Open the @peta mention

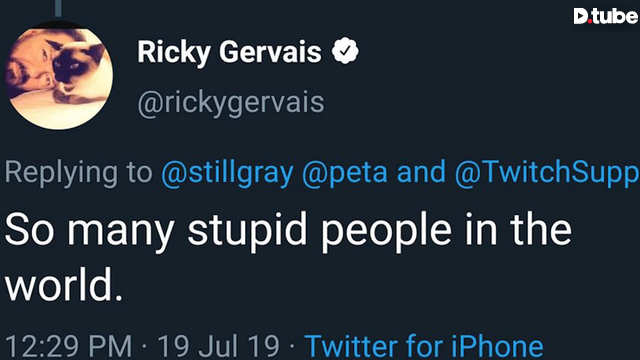[x=345, y=172]
